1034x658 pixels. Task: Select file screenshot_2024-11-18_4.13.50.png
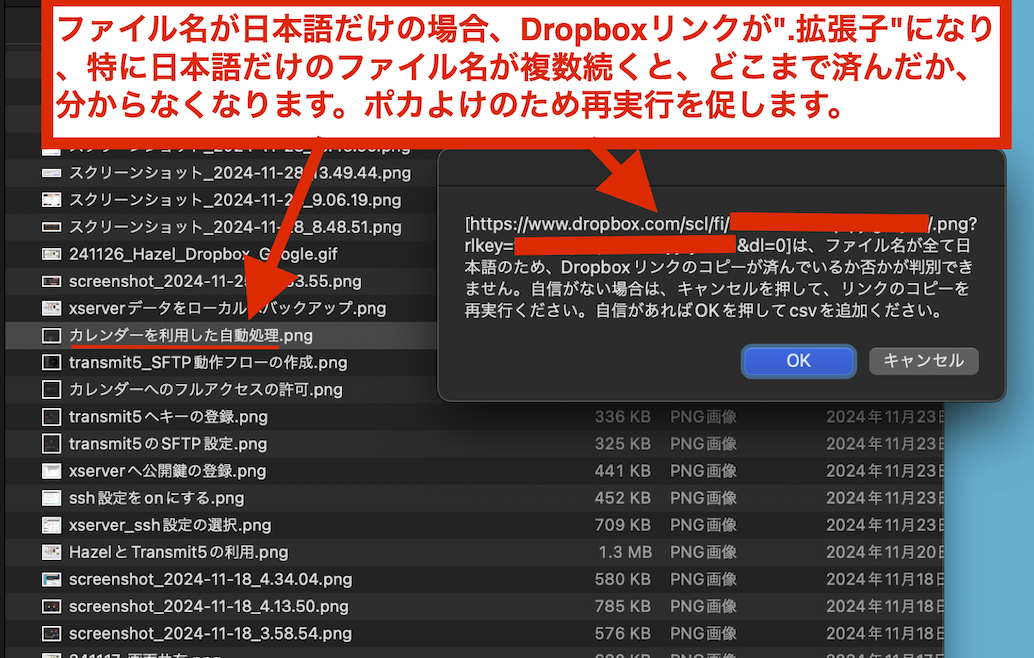pyautogui.click(x=210, y=606)
